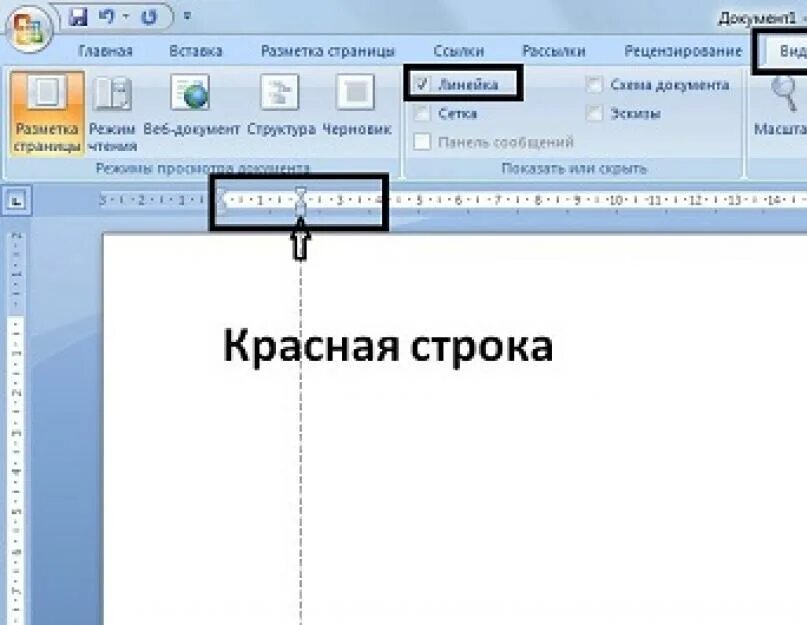The image size is (807, 625).
Task: Switch to Разметка страницы view mode
Action: point(47,113)
